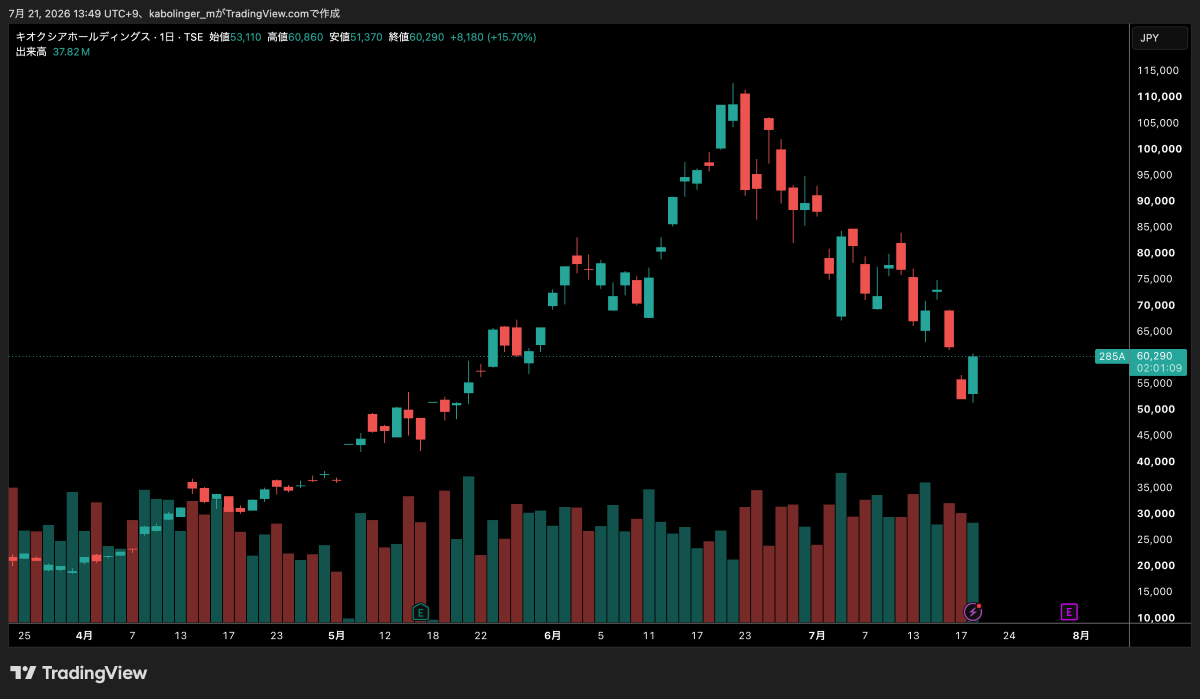Click the green earnings E marker in May
The width and height of the screenshot is (1200, 699).
tap(420, 611)
